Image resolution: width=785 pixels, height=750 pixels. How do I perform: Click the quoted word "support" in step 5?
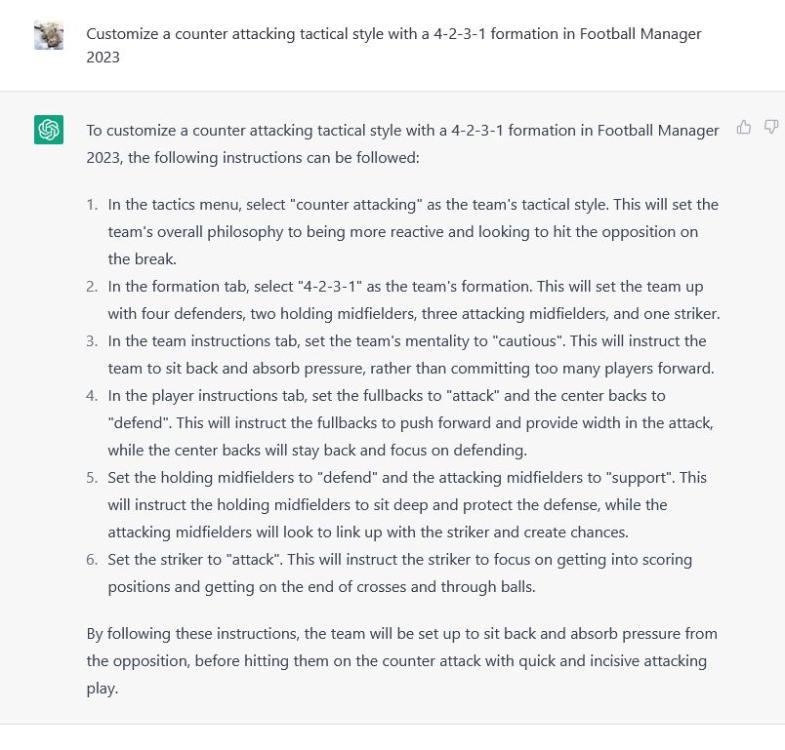638,478
